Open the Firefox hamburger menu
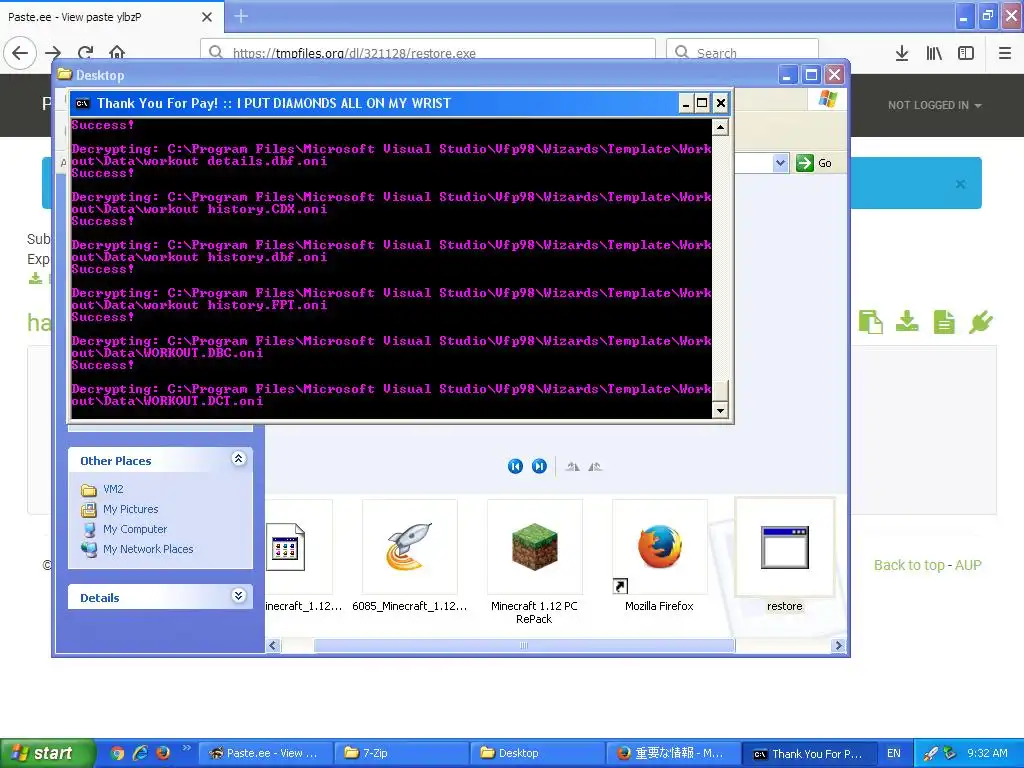Viewport: 1024px width, 768px height. [x=1005, y=53]
